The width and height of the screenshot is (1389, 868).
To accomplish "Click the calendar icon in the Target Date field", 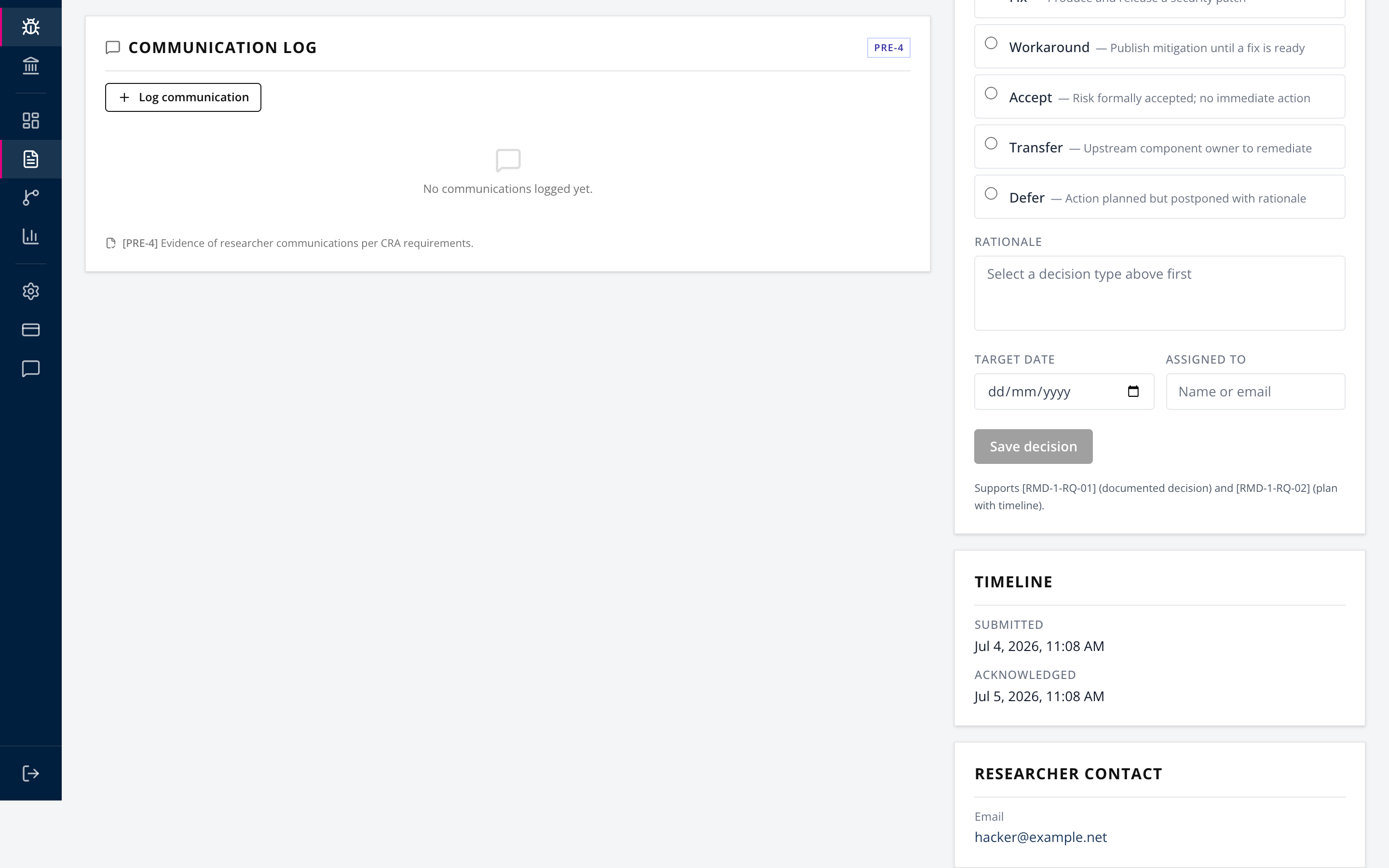I will (x=1133, y=392).
